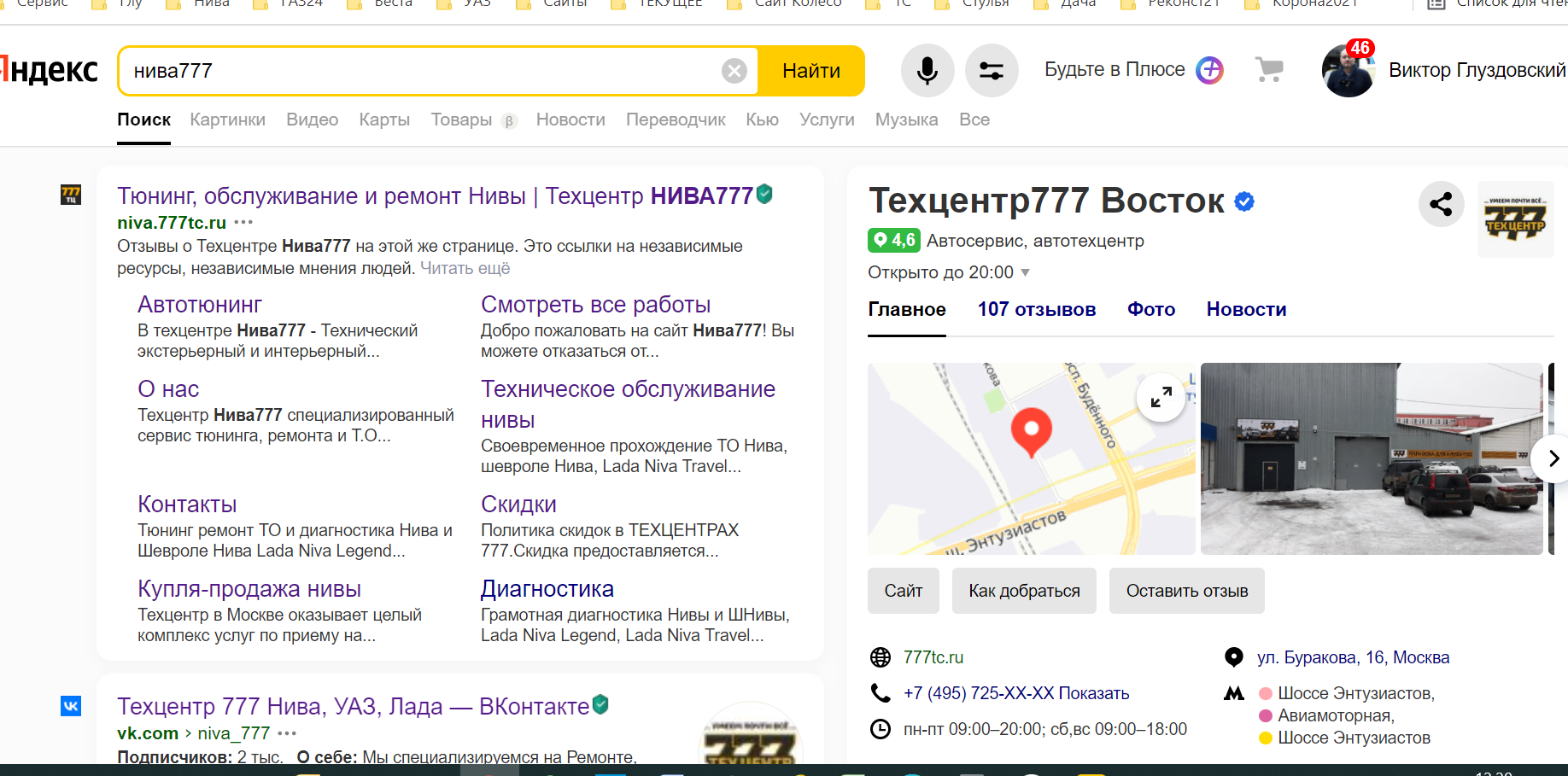Click the metro M icon
Viewport: 1568px width, 776px height.
pos(1234,693)
